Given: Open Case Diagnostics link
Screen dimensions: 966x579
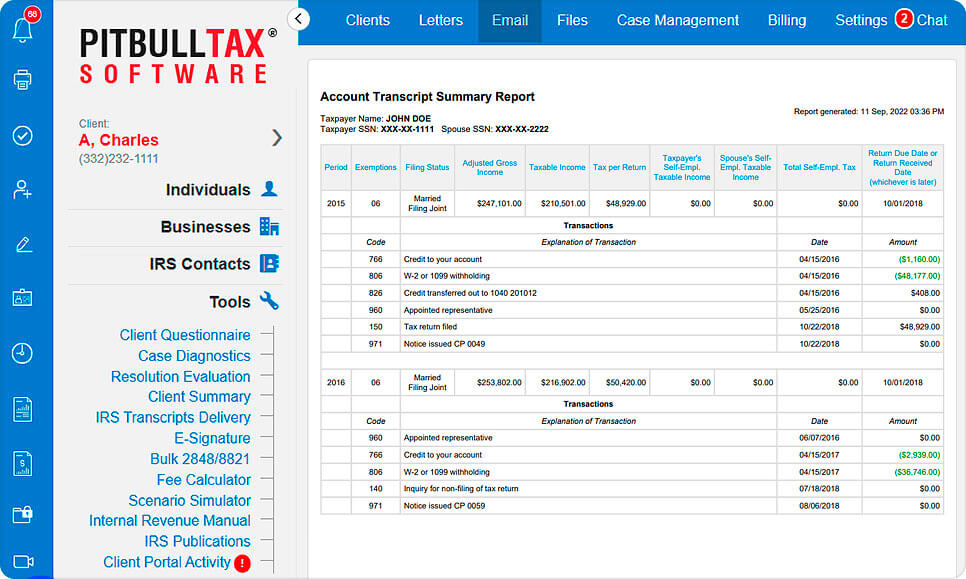Looking at the screenshot, I should coord(194,356).
